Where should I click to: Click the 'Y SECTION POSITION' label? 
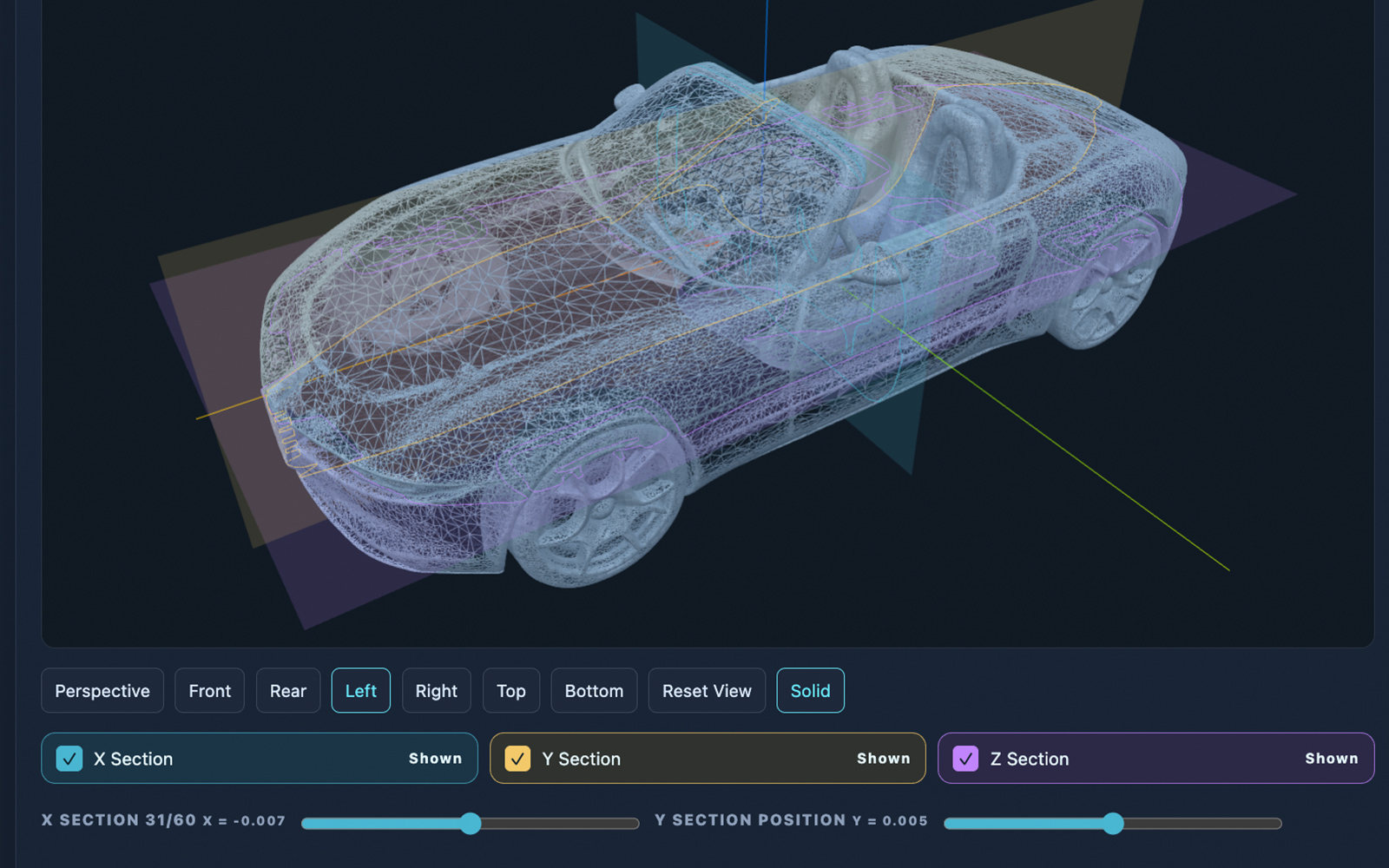click(750, 820)
